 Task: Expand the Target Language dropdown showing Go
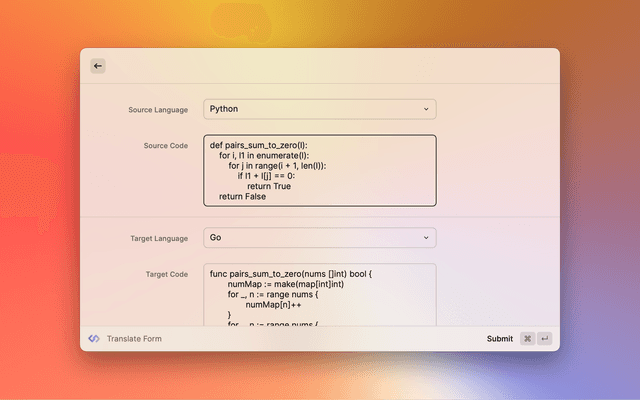coord(319,238)
